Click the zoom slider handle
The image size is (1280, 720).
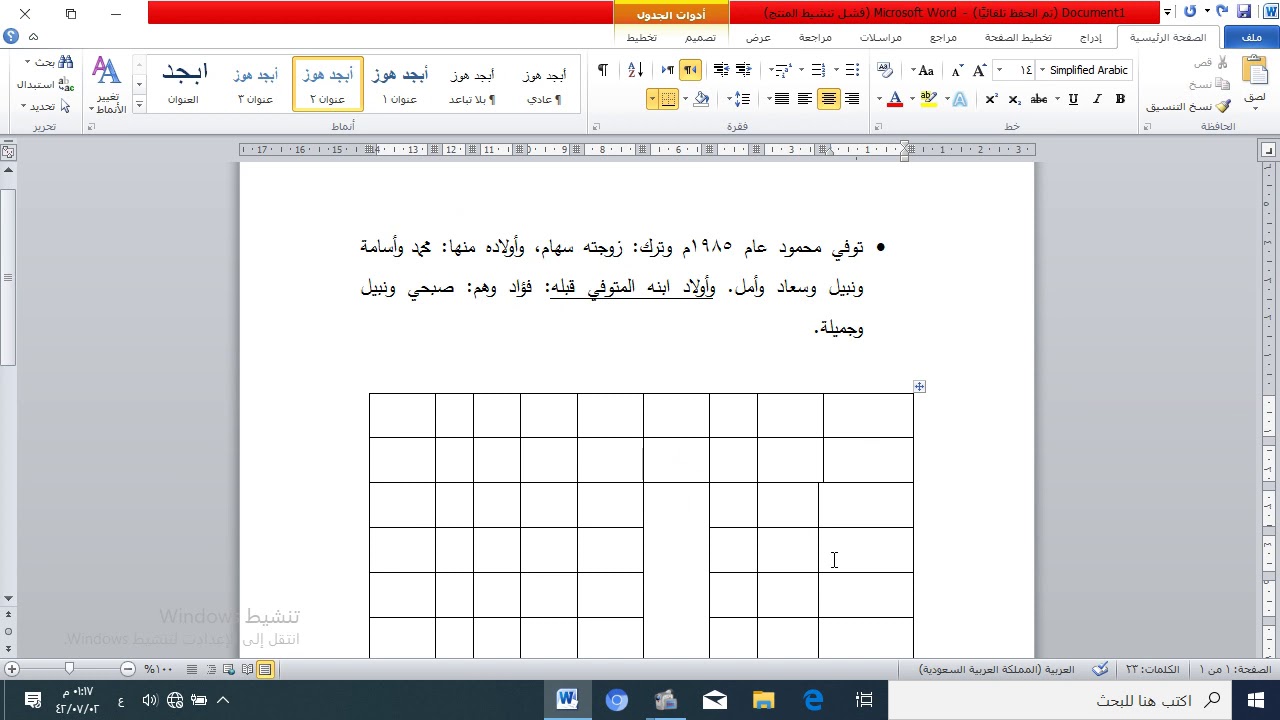[69, 669]
